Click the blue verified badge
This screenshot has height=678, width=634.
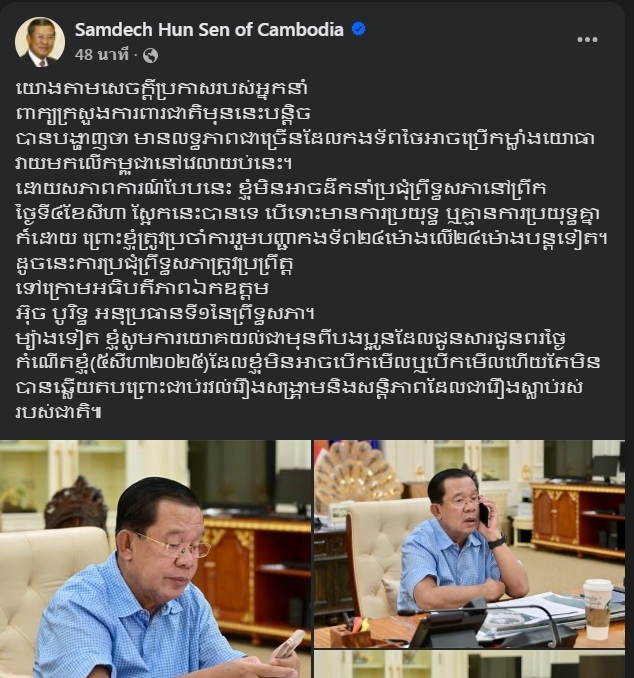point(358,29)
